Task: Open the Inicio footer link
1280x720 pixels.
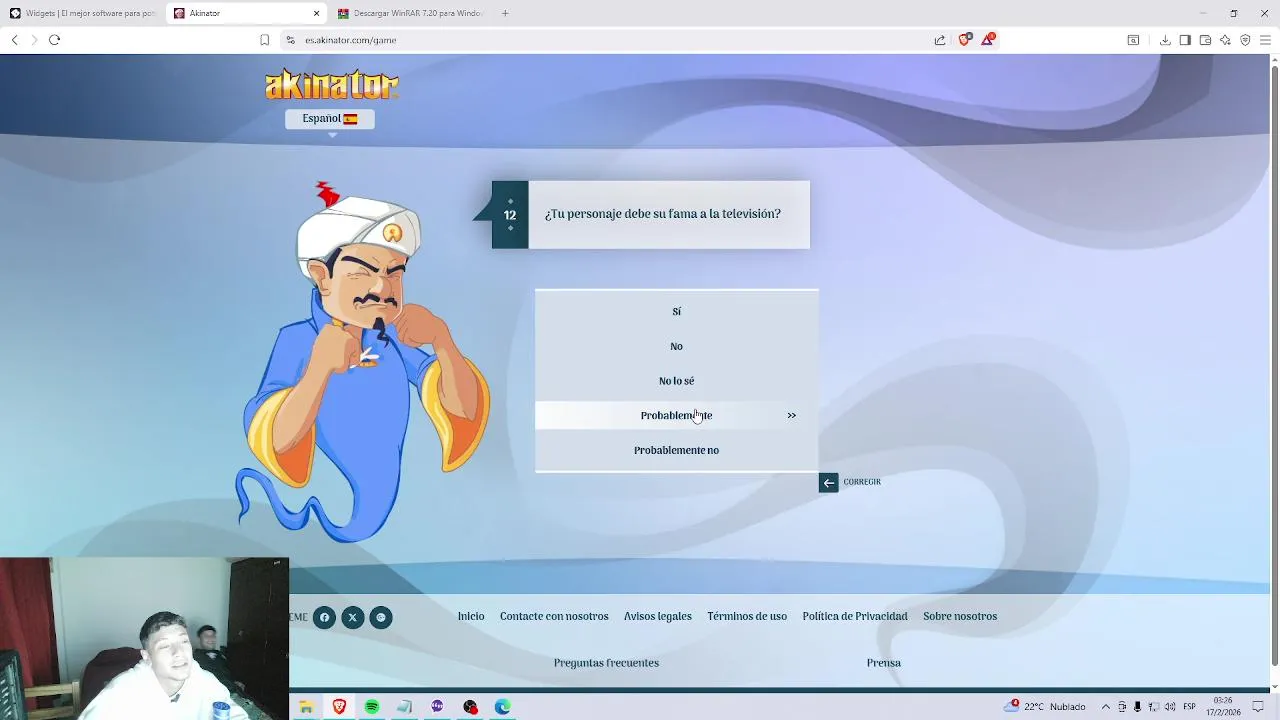Action: 471,616
